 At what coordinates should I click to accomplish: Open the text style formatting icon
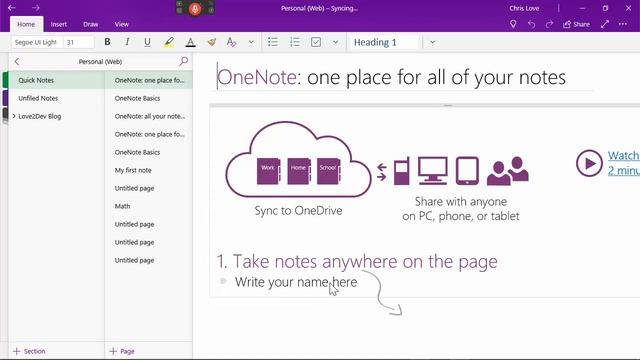(x=231, y=42)
